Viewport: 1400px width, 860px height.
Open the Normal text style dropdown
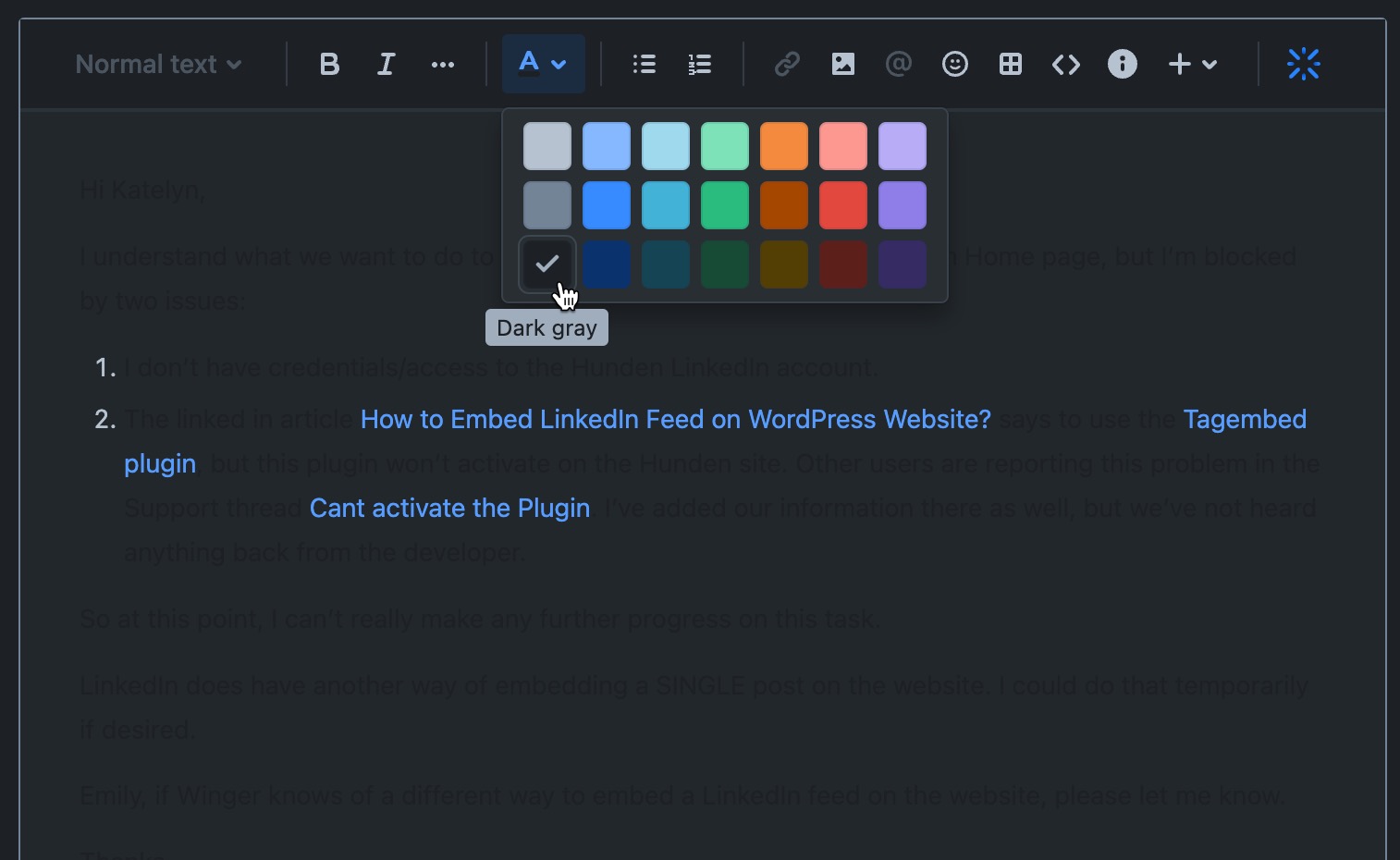[157, 64]
